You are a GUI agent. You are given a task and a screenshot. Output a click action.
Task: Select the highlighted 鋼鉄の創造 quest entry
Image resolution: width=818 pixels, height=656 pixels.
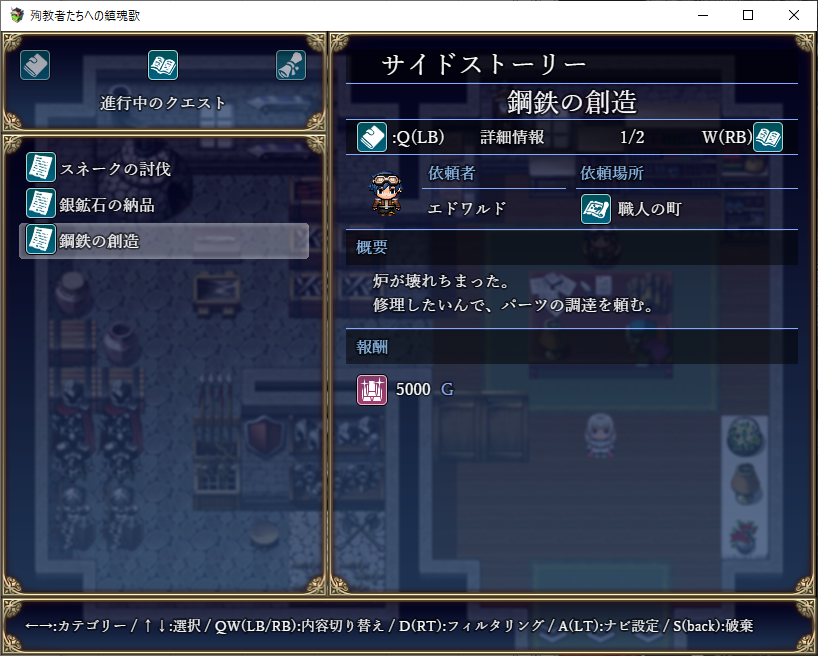coord(164,241)
